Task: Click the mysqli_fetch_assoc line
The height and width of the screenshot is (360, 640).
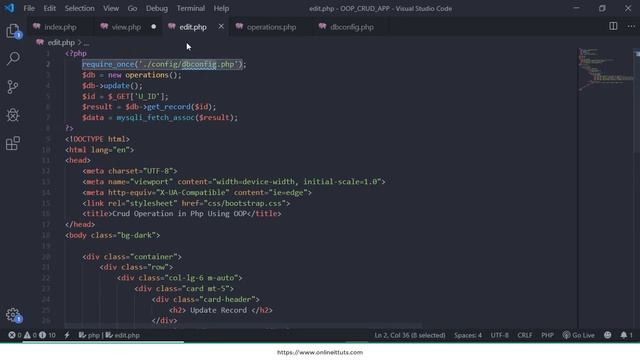Action: tap(160, 118)
